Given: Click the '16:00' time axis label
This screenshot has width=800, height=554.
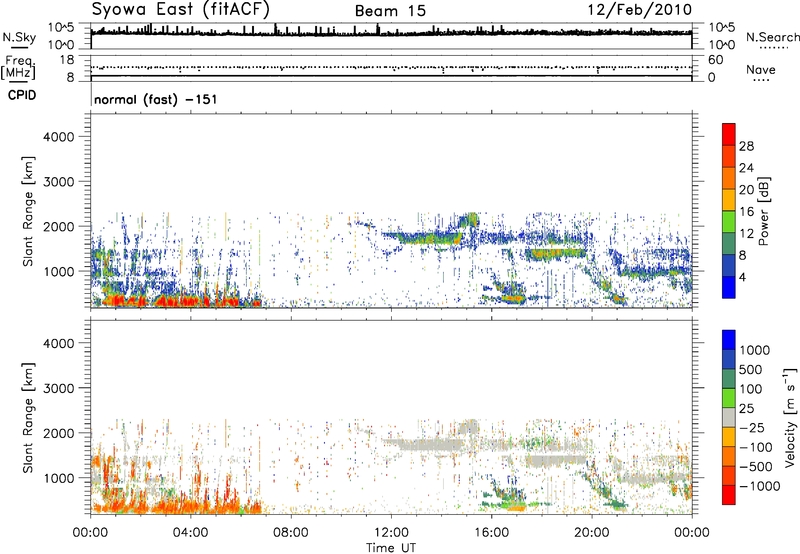Looking at the screenshot, I should point(491,533).
